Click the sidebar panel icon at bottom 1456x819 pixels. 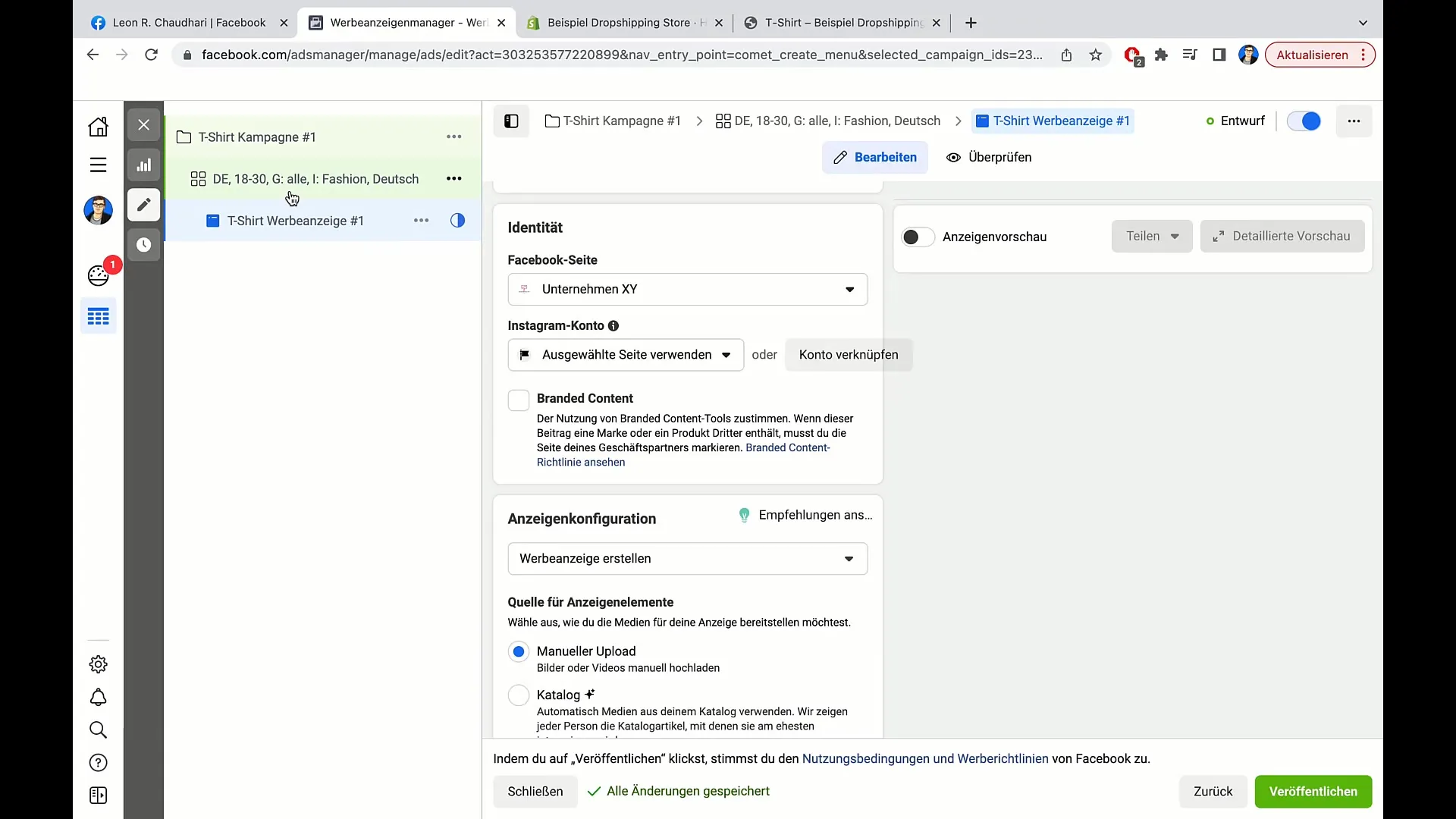pyautogui.click(x=98, y=795)
